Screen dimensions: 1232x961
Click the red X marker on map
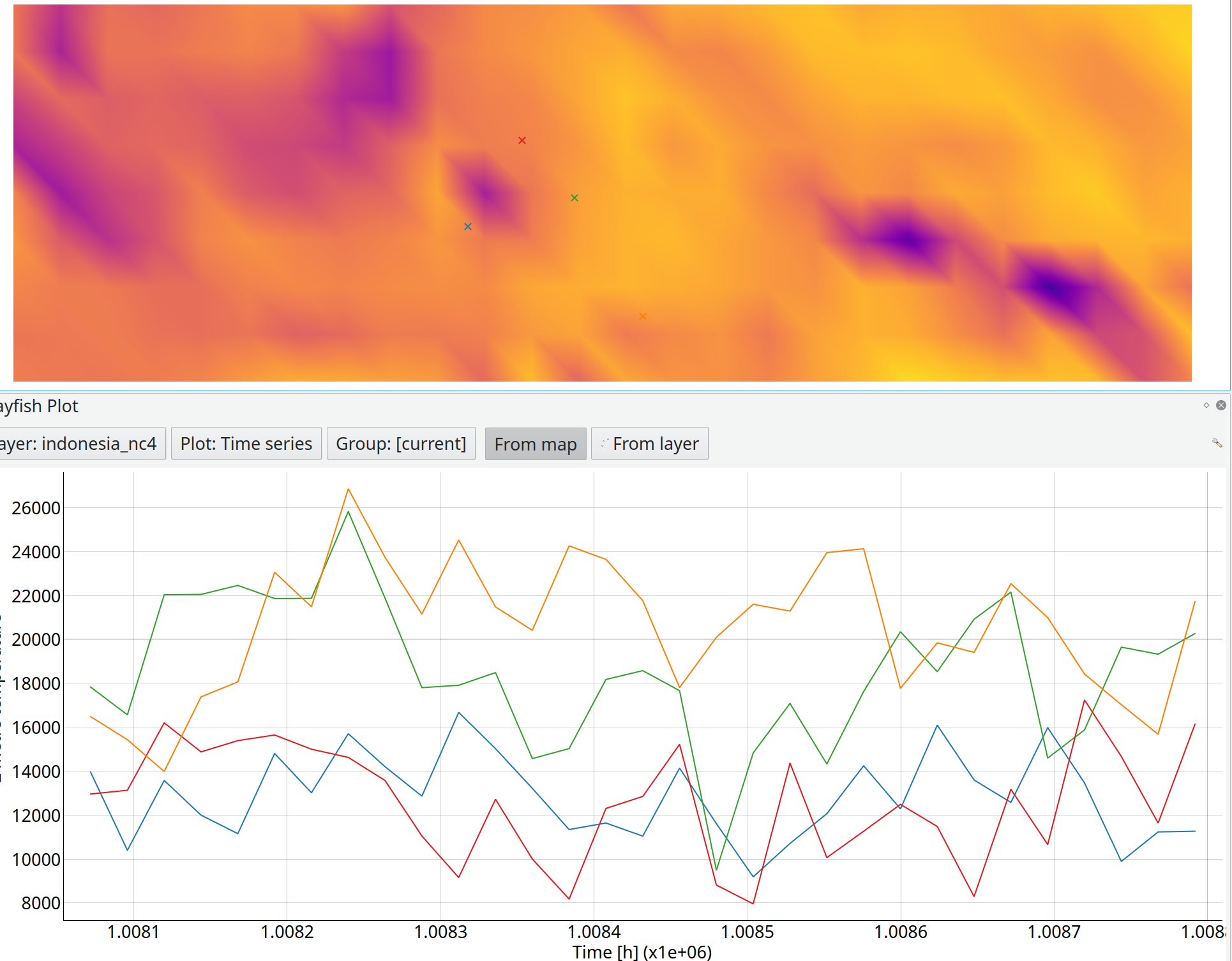click(522, 140)
